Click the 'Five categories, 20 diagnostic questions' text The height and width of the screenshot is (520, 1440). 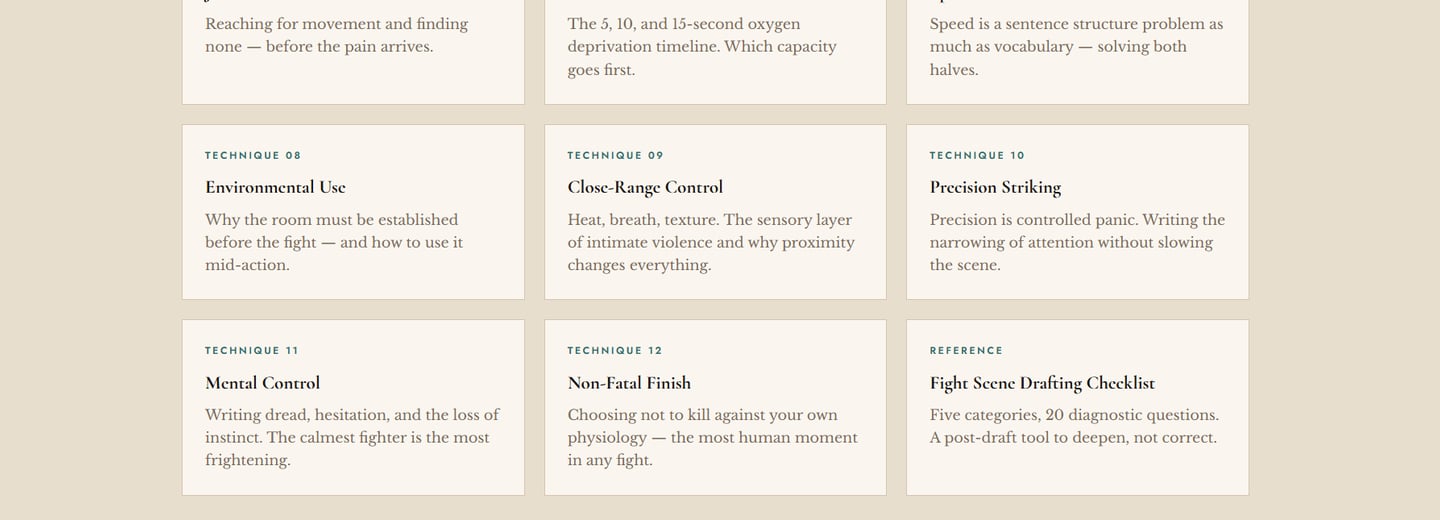[x=1074, y=426]
